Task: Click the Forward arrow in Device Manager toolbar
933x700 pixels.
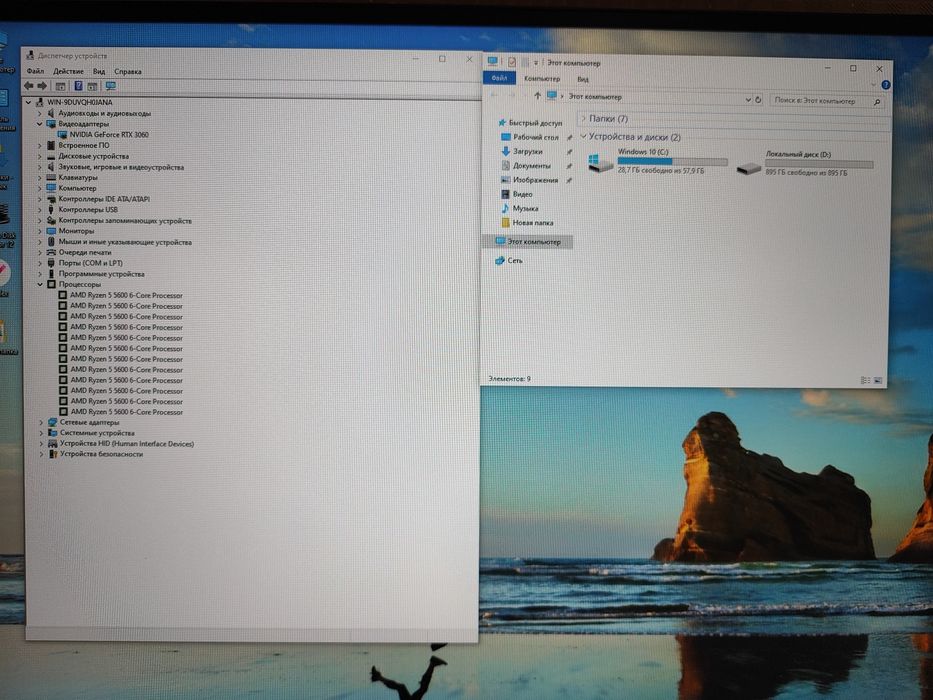Action: (x=42, y=86)
